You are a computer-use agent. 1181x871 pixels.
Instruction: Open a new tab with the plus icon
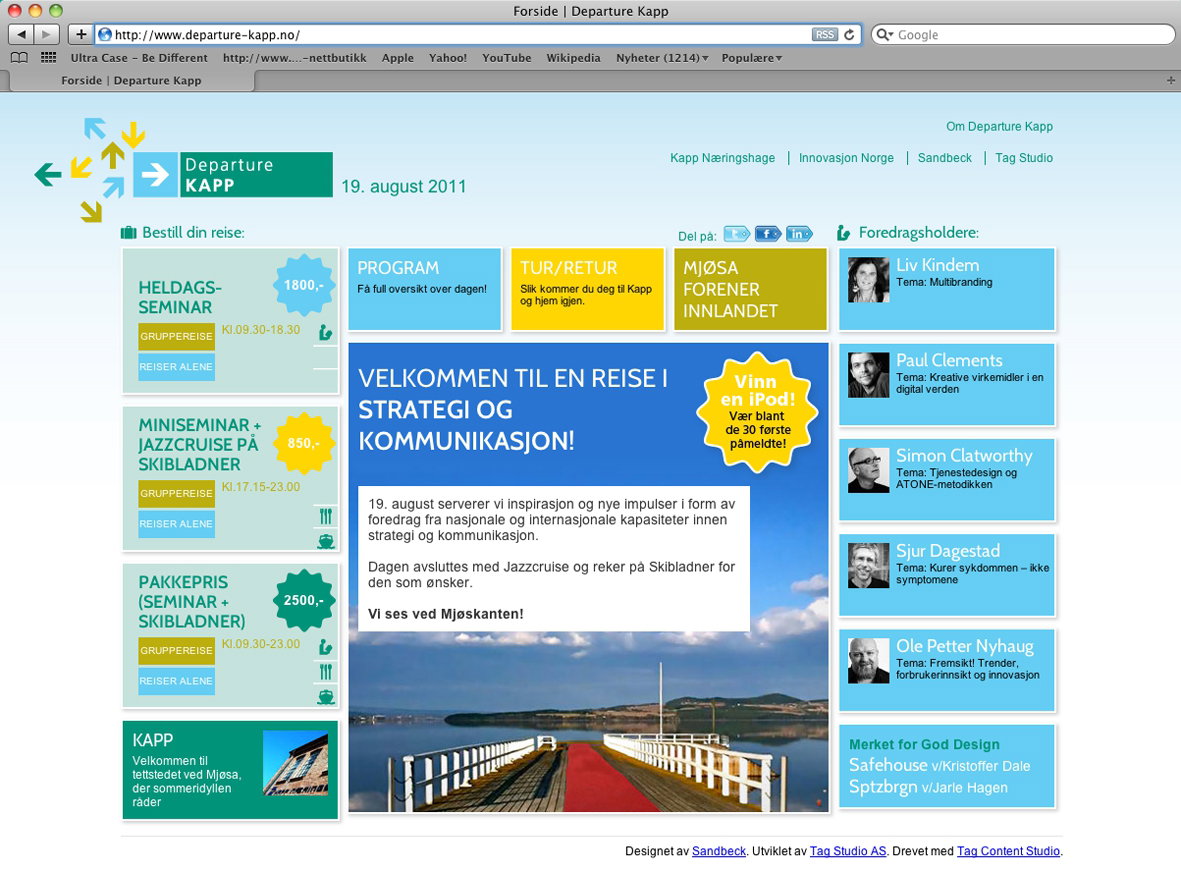1170,80
